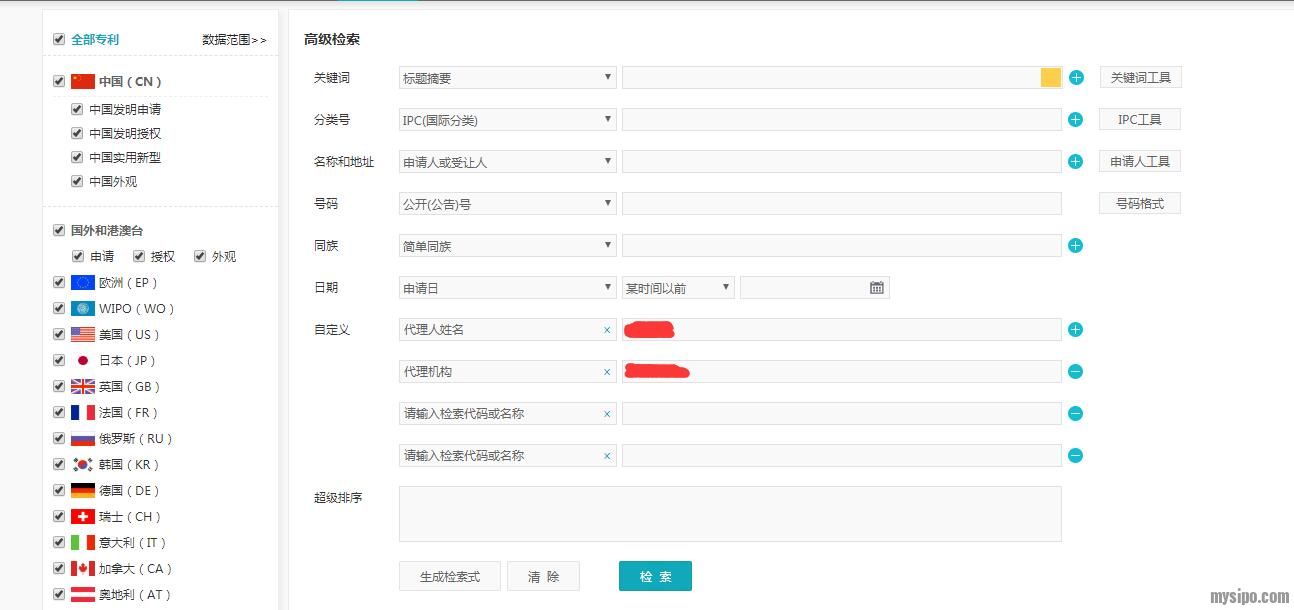
Task: Click the minus icon on last custom row
Action: point(1076,456)
